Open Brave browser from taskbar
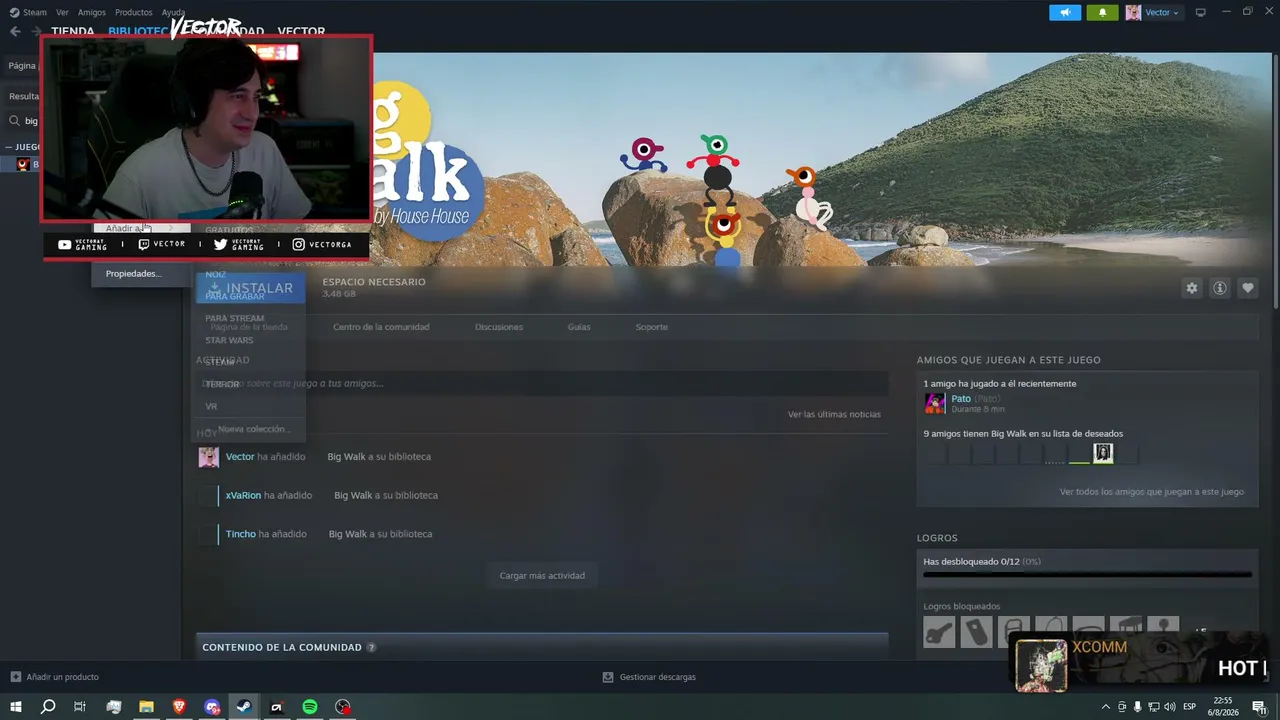Viewport: 1280px width, 720px height. [x=179, y=707]
